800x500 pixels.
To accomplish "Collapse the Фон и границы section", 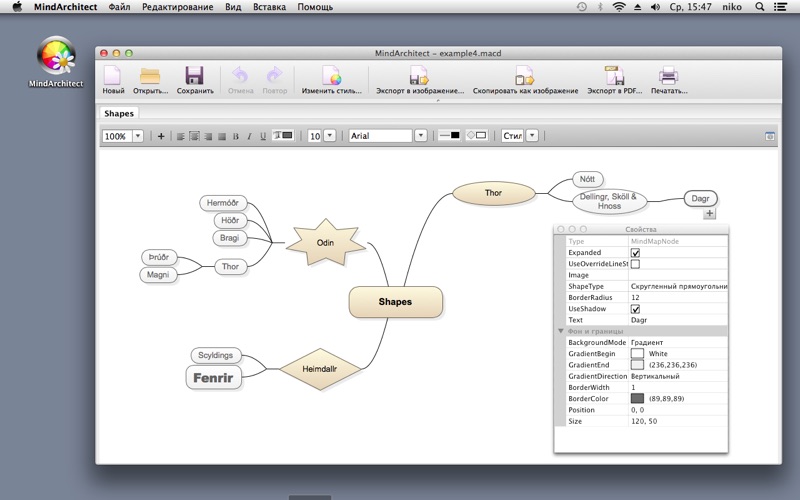I will 561,331.
